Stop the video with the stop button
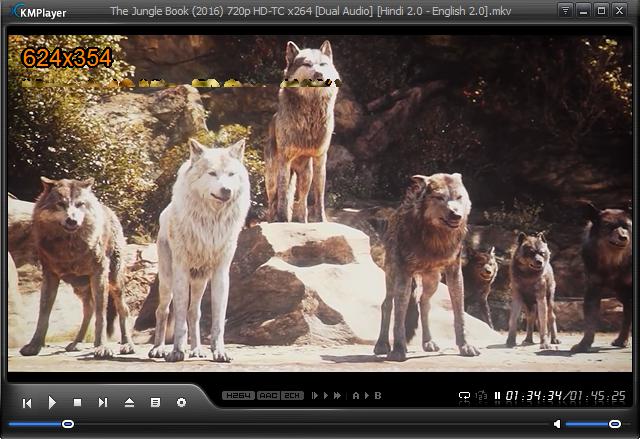The image size is (640, 439). 77,403
